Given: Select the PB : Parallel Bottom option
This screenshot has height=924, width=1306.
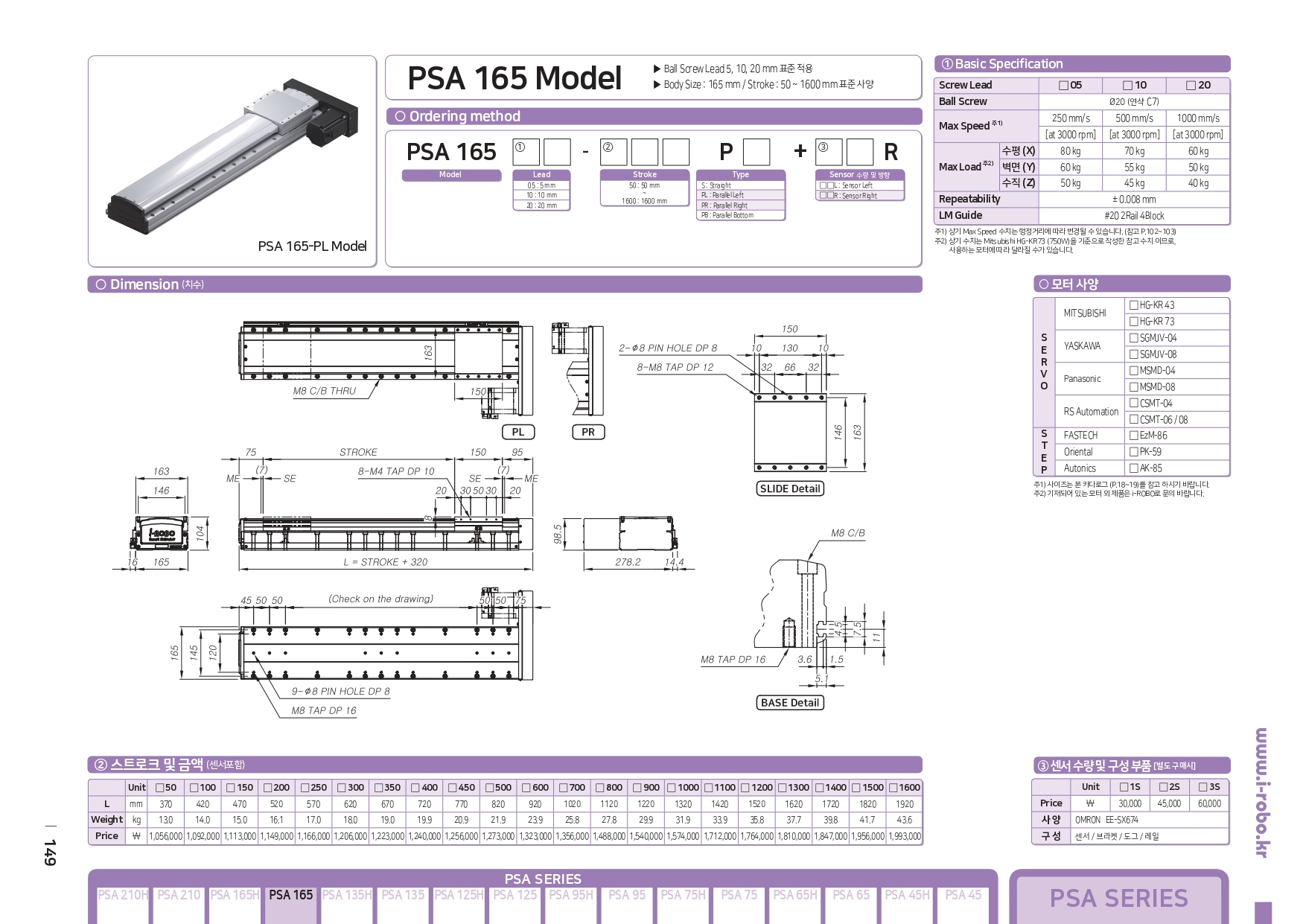Looking at the screenshot, I should 741,215.
